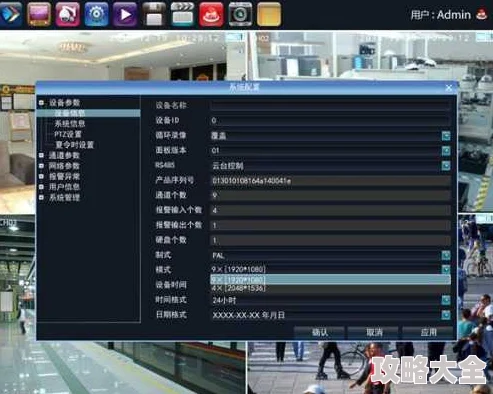Click the yellow window layout icon
The height and width of the screenshot is (394, 493).
click(269, 14)
